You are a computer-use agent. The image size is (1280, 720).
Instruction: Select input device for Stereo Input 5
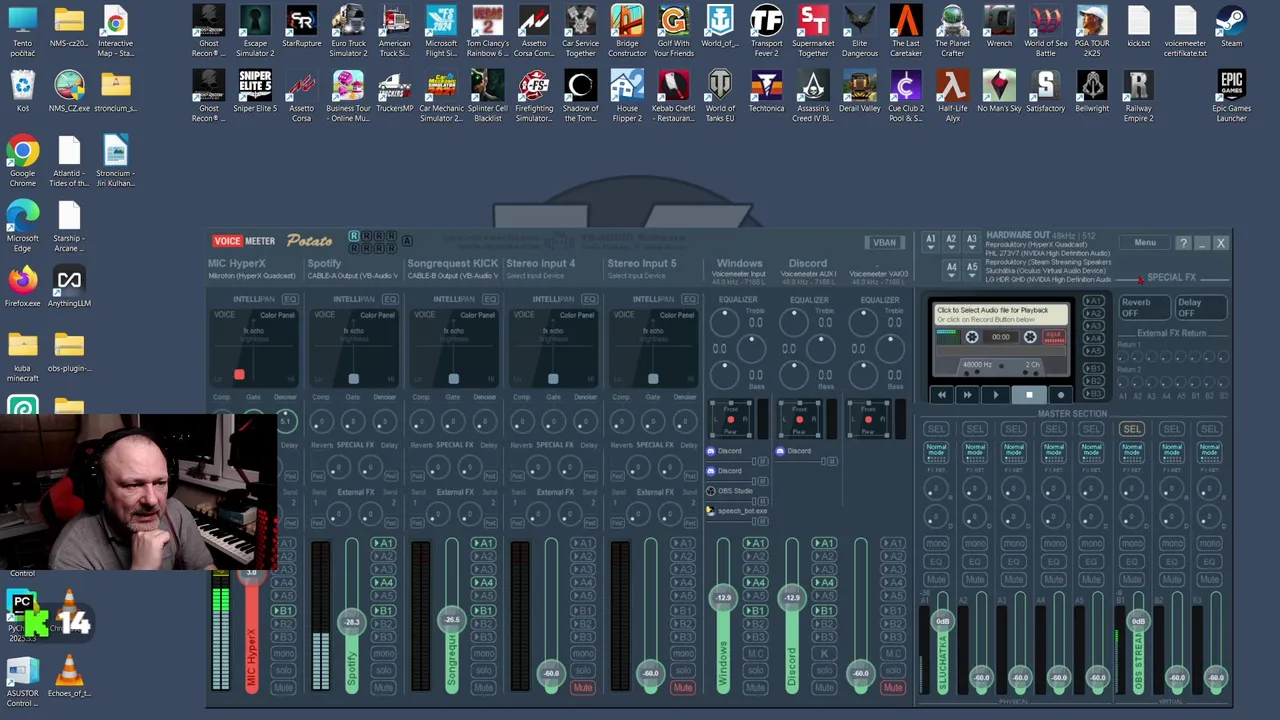(x=637, y=276)
